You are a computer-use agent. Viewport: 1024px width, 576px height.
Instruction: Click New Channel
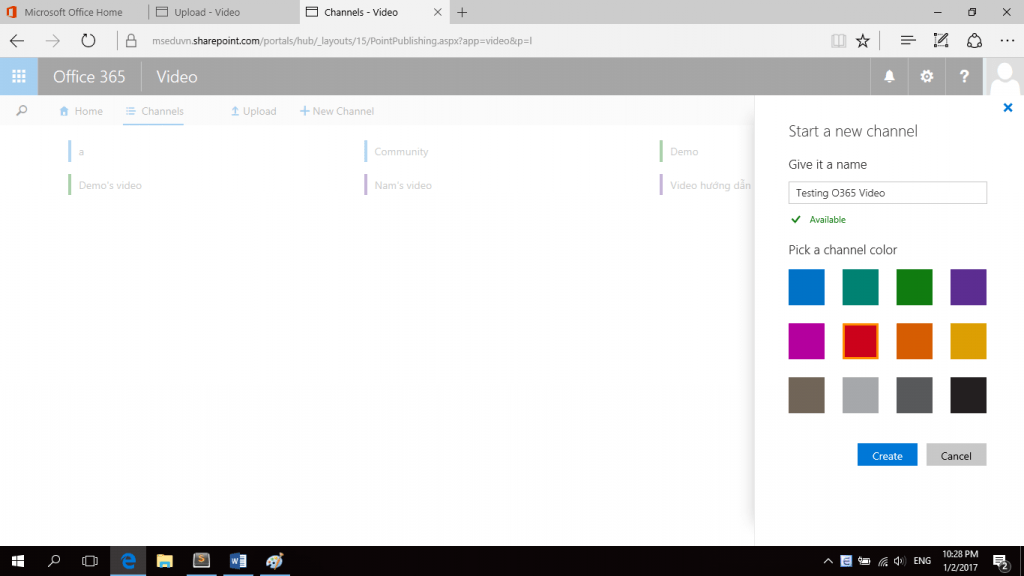337,111
